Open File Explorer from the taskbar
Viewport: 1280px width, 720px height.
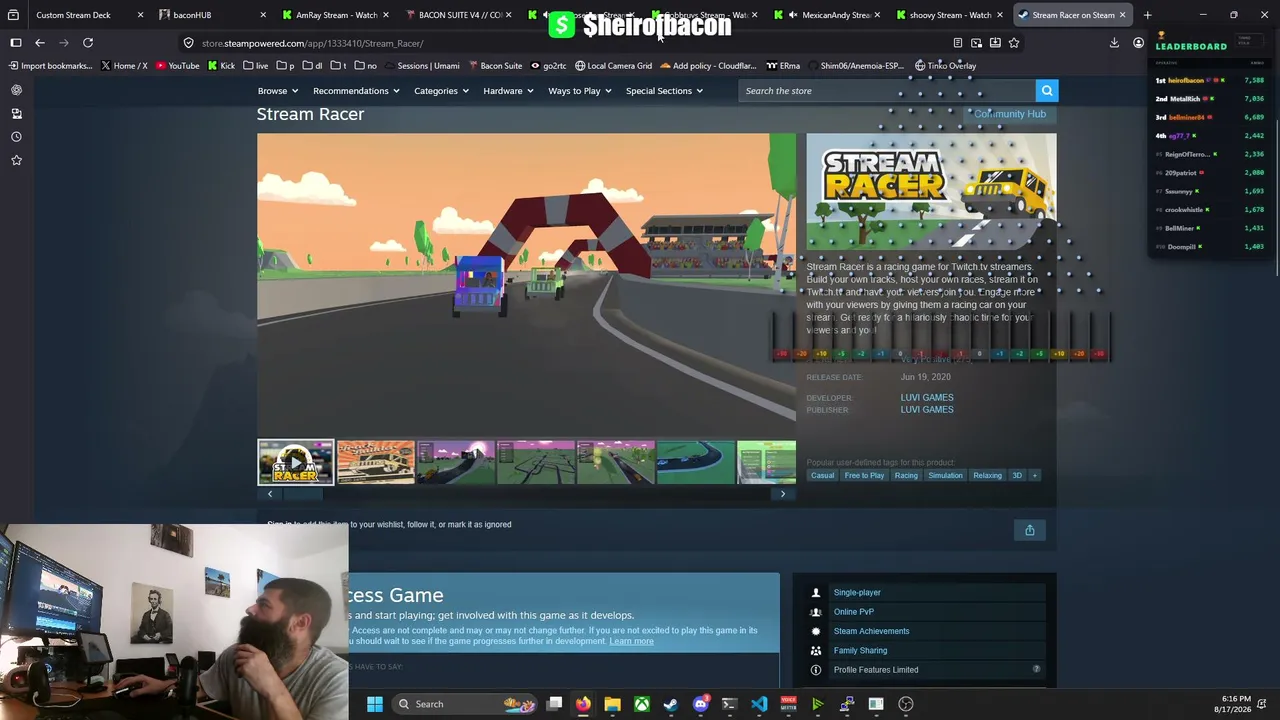612,704
